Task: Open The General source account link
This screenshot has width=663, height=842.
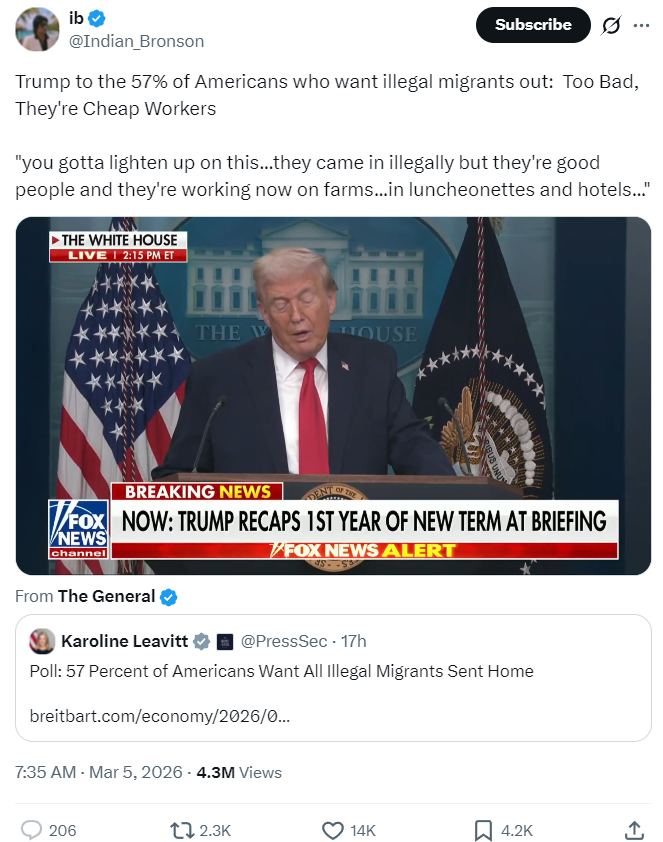Action: click(x=106, y=596)
